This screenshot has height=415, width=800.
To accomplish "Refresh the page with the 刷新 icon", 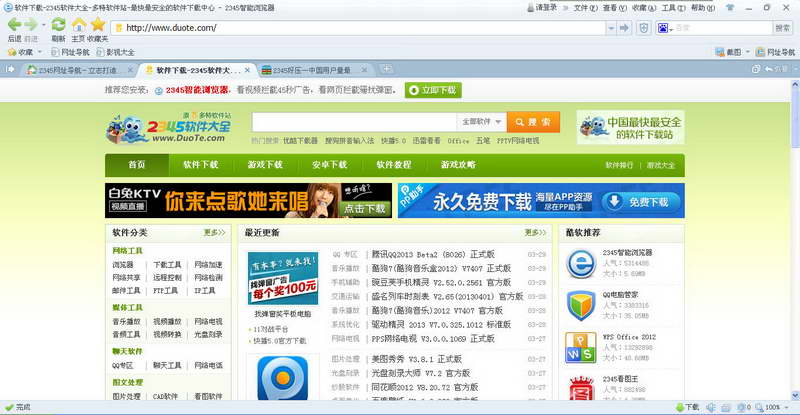I will click(58, 24).
